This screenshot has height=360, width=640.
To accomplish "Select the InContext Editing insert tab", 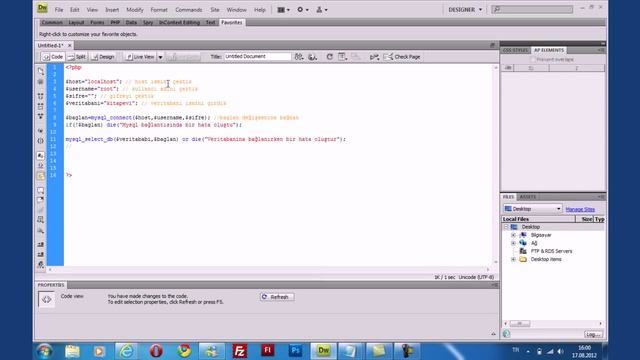I will [x=179, y=22].
